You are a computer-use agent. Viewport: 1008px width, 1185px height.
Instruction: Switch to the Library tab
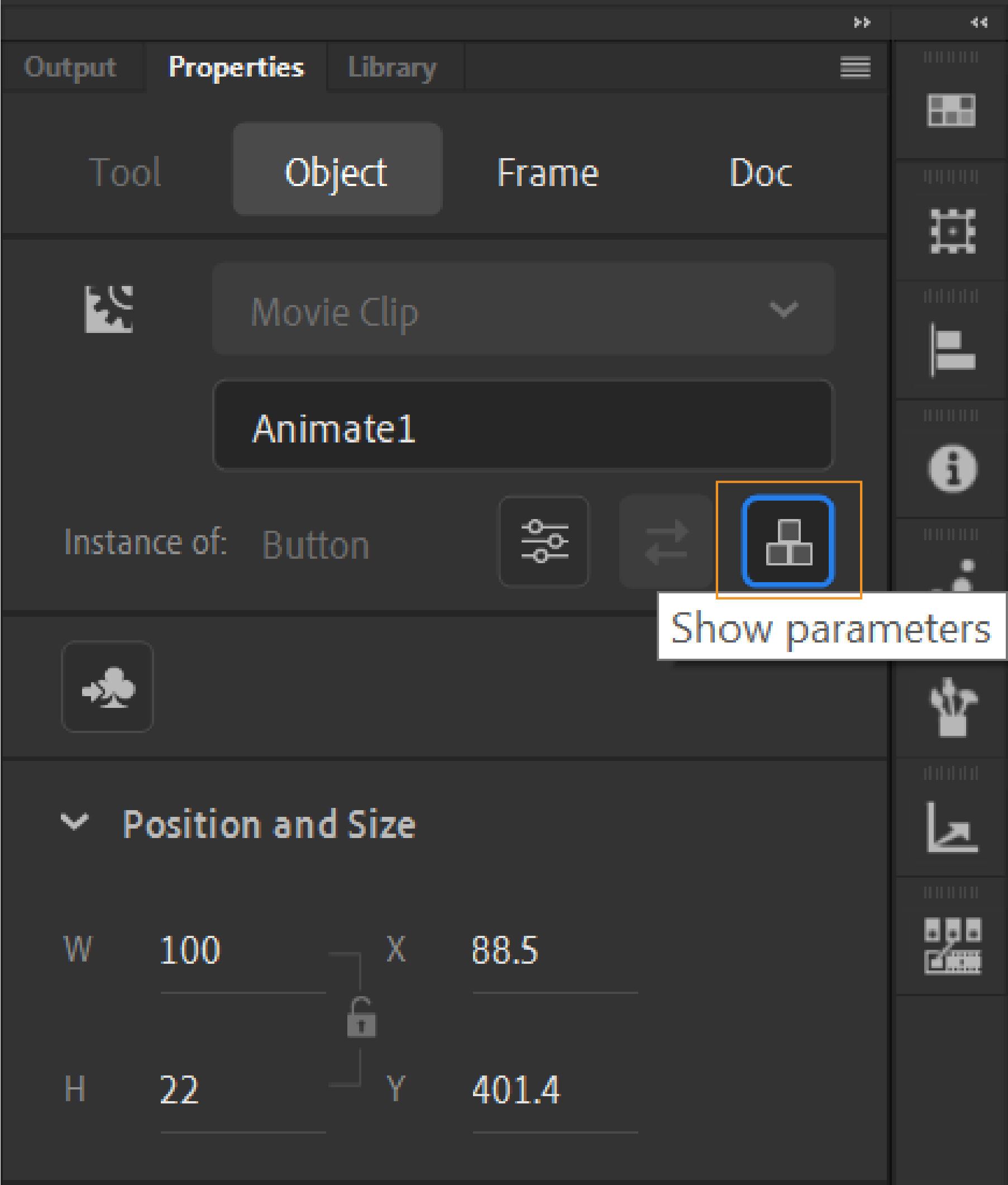coord(393,67)
